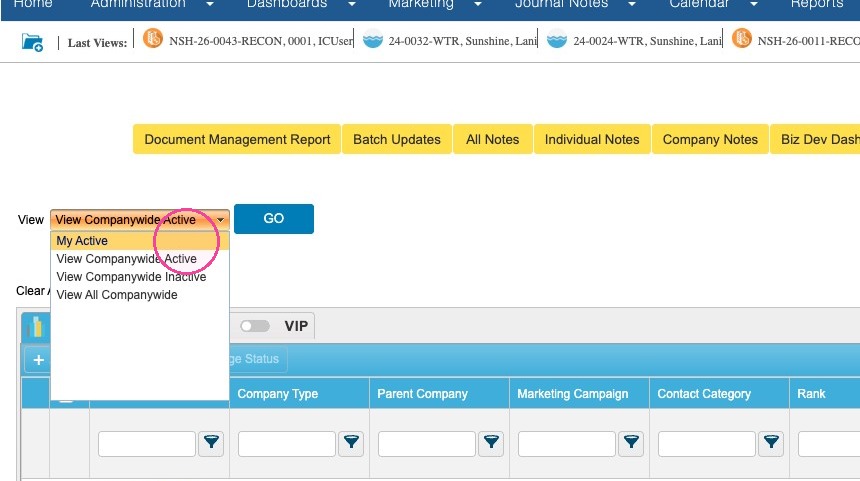Open Biz Dev Dashboard button

point(815,139)
